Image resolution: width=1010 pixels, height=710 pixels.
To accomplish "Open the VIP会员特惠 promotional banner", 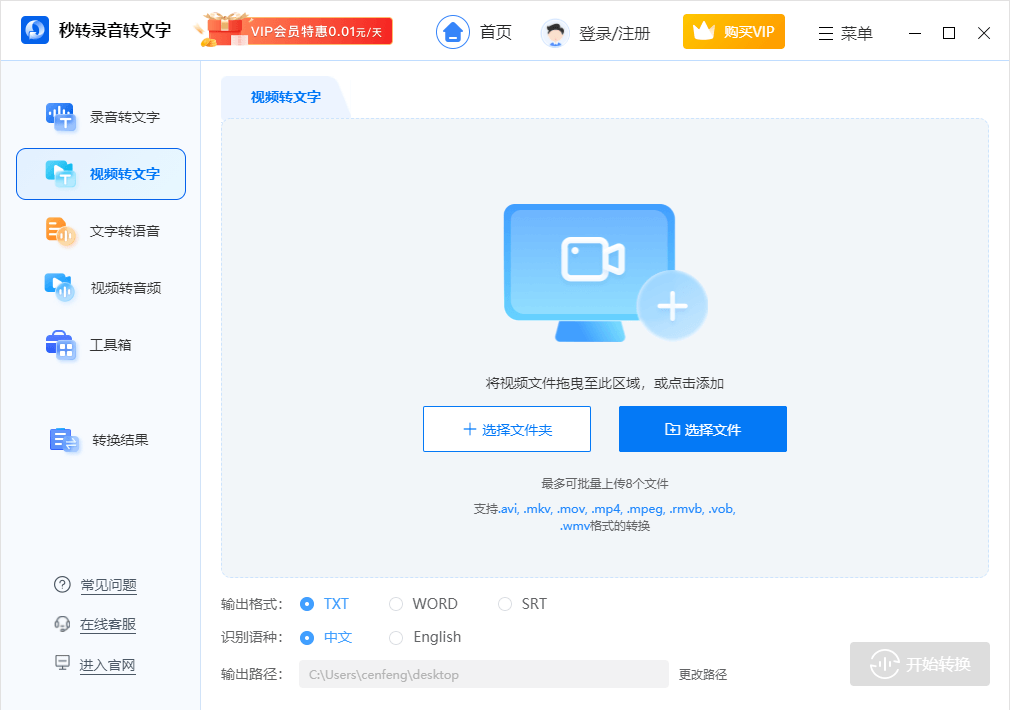I will [x=294, y=31].
